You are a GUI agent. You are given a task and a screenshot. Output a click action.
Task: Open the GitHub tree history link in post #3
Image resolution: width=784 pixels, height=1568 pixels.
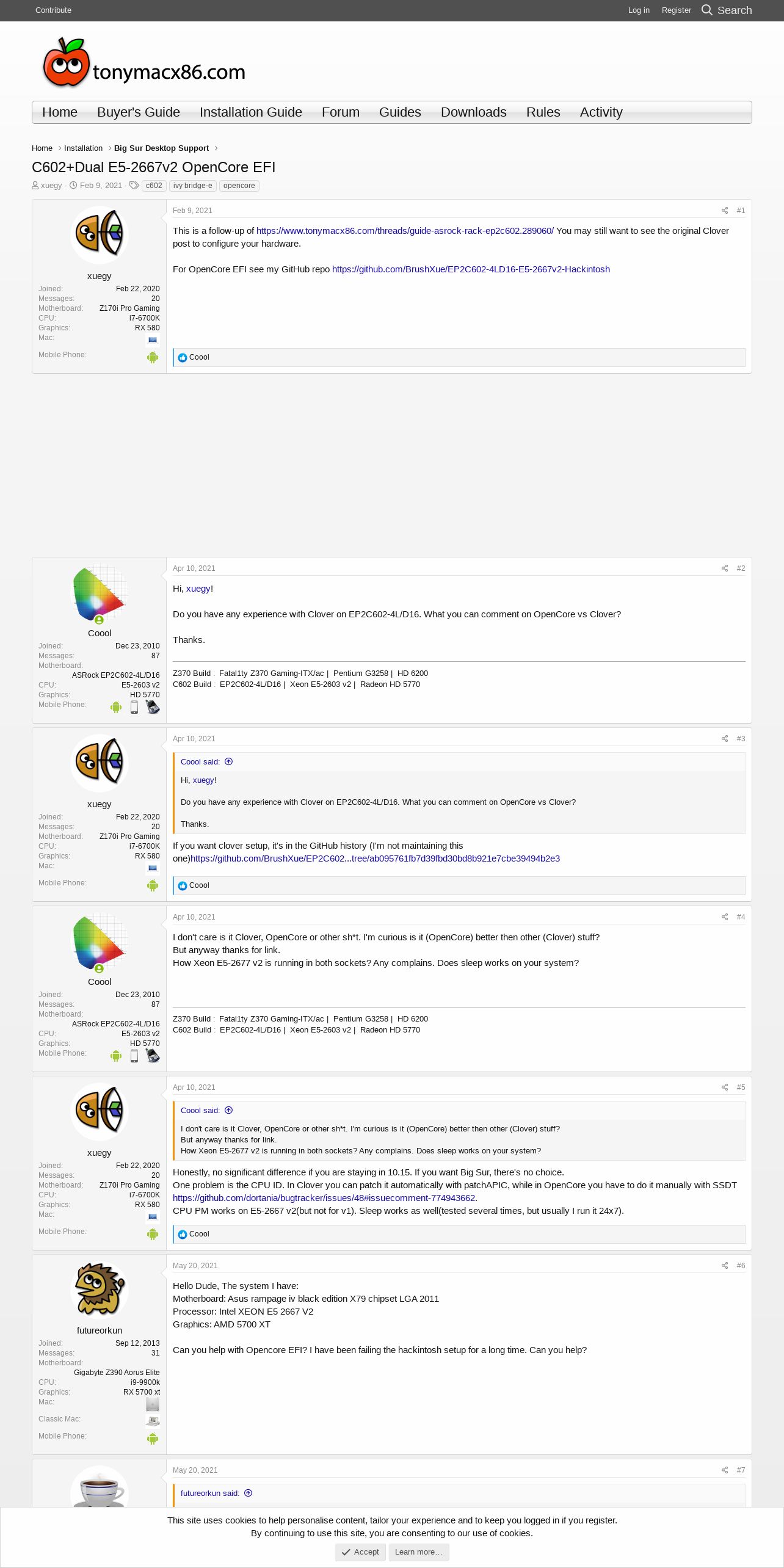click(x=375, y=858)
